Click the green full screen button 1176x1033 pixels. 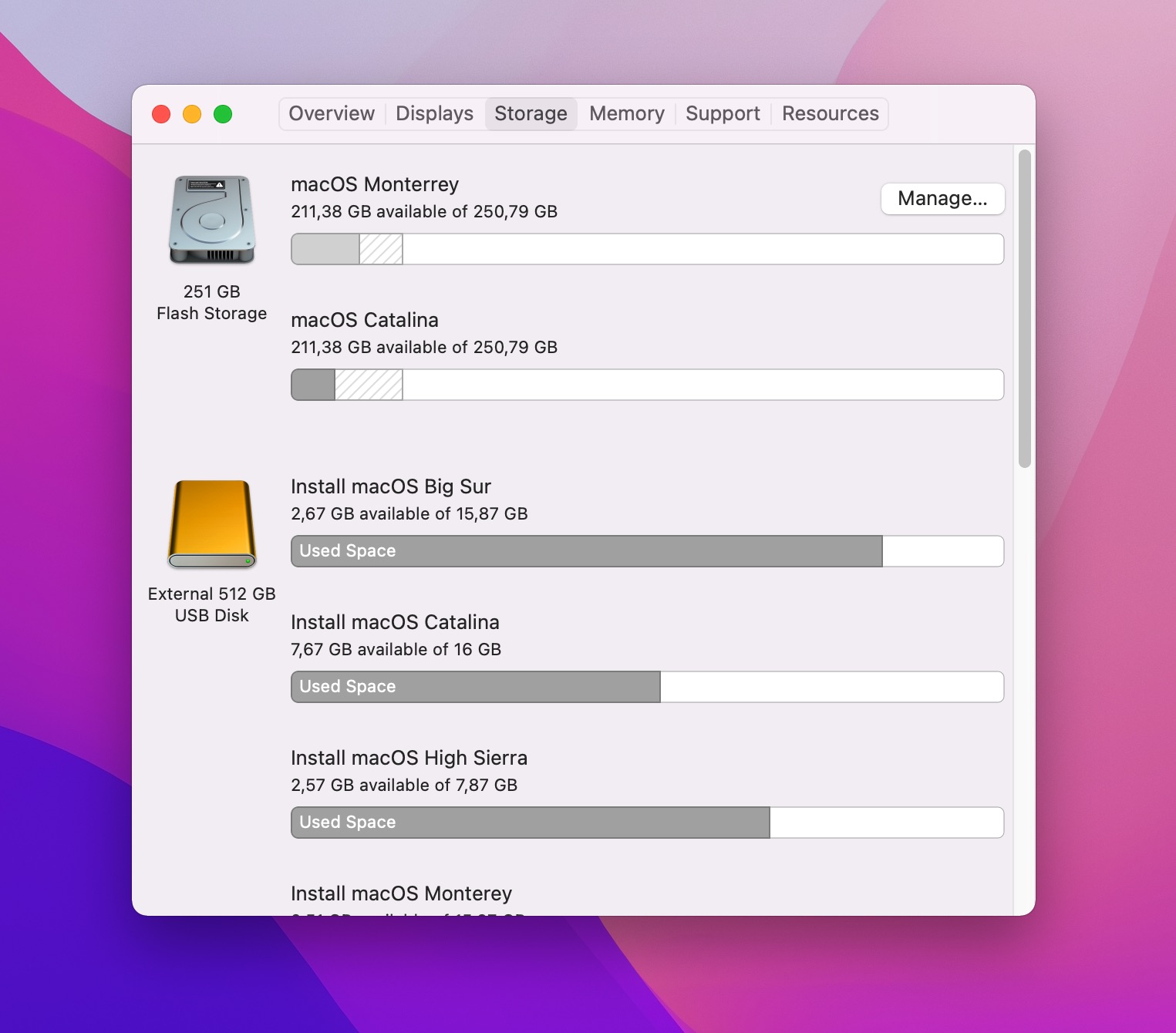click(223, 114)
